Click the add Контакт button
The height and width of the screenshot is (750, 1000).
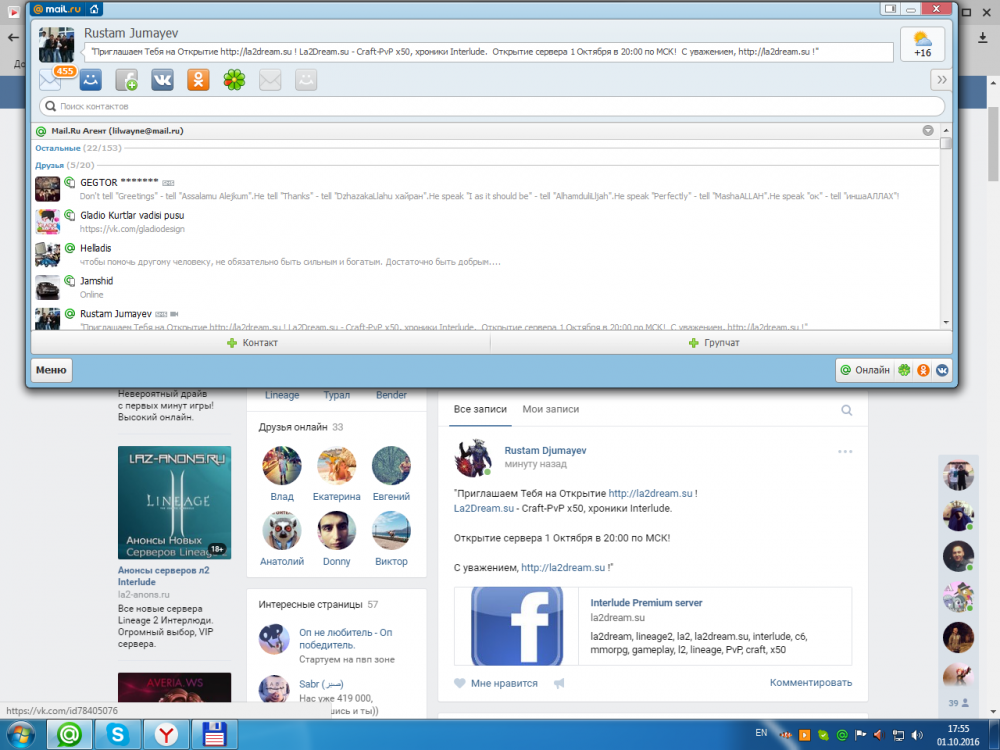click(252, 343)
